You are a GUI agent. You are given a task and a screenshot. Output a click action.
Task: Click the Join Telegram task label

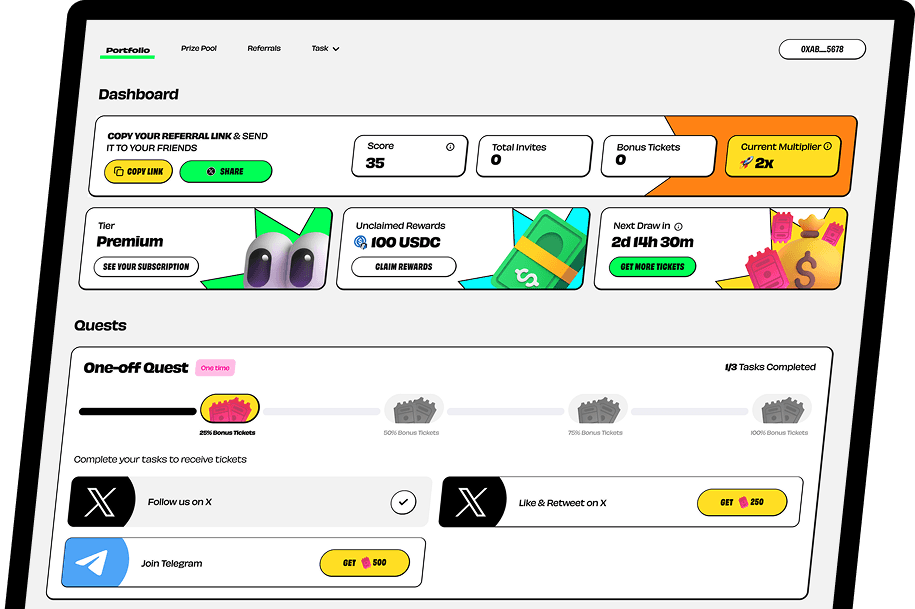pos(172,564)
